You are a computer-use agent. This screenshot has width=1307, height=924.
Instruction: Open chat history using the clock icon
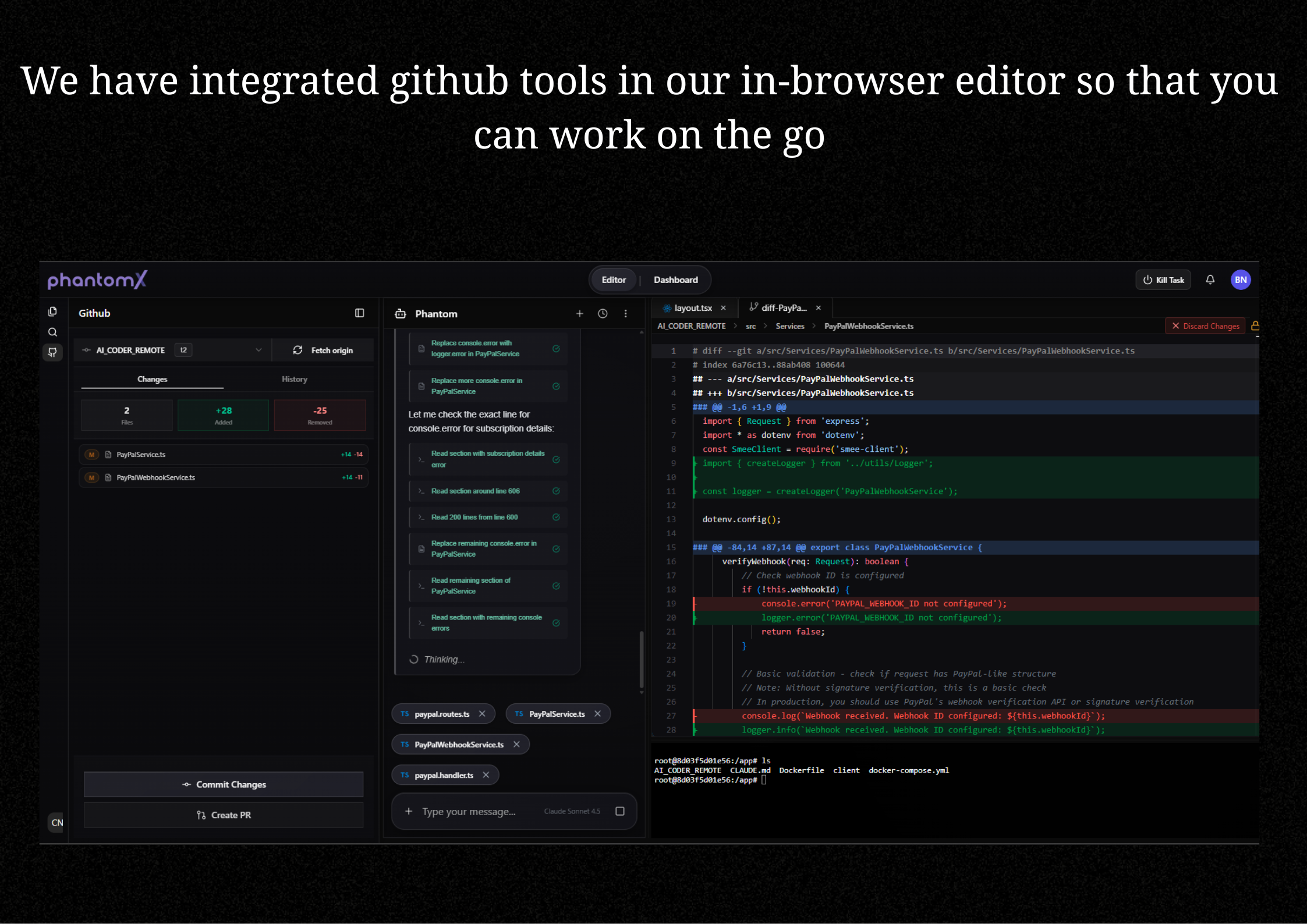(x=603, y=314)
